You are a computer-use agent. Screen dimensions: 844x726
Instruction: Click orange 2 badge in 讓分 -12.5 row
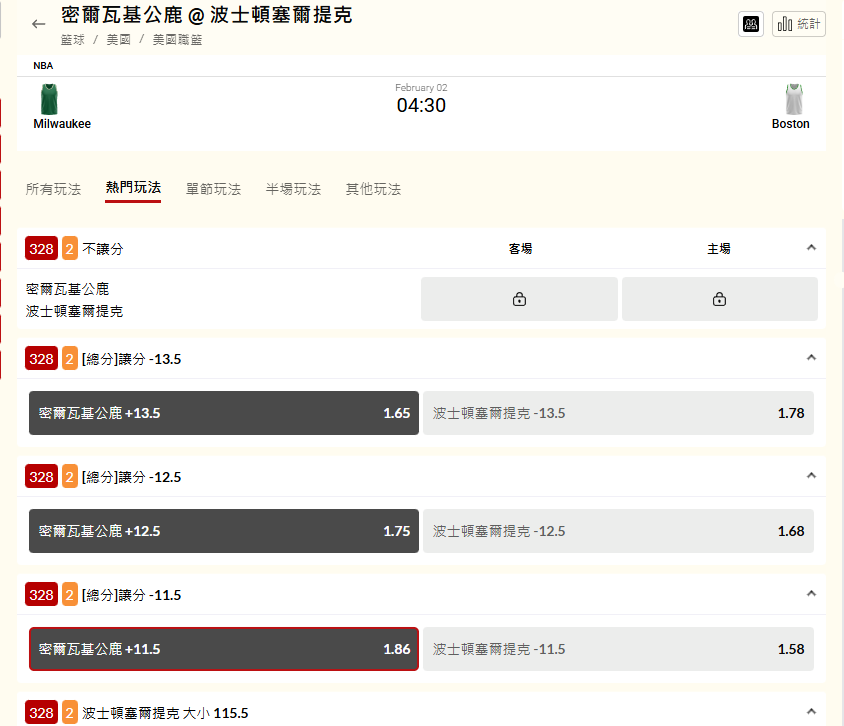70,477
